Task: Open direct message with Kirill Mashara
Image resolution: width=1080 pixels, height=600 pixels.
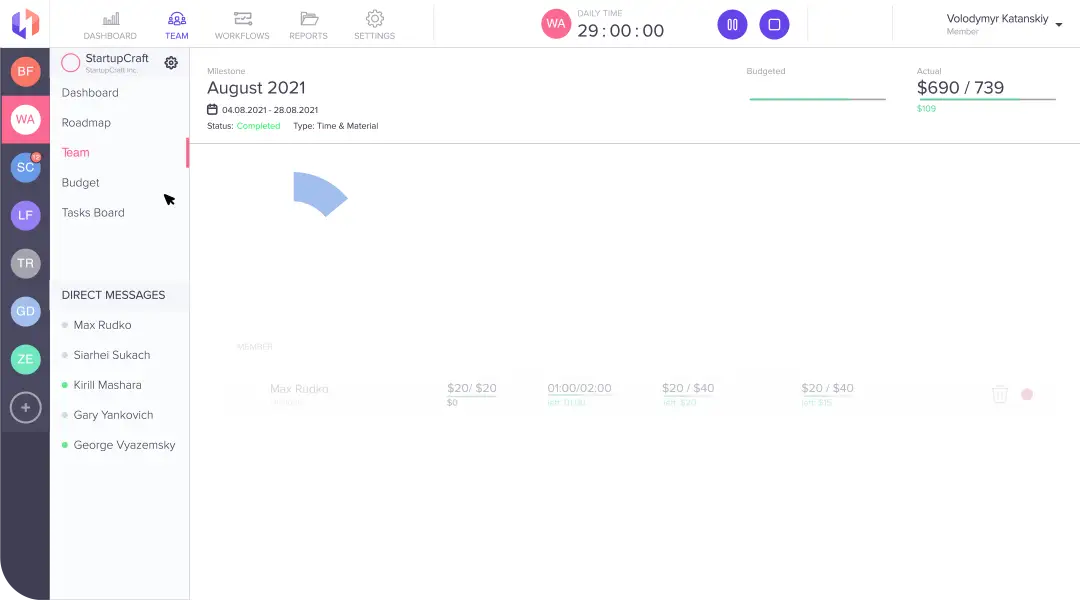Action: [x=107, y=385]
